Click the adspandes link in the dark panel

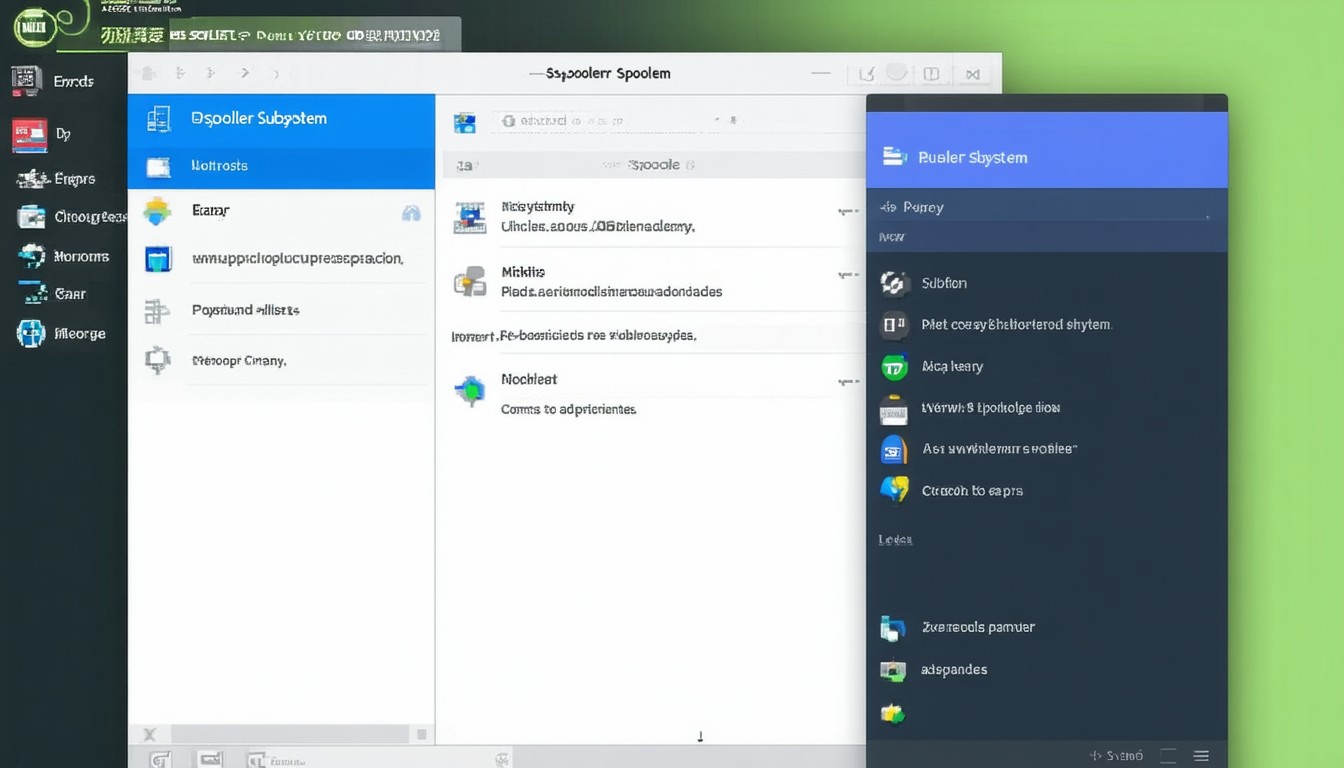[x=953, y=670]
